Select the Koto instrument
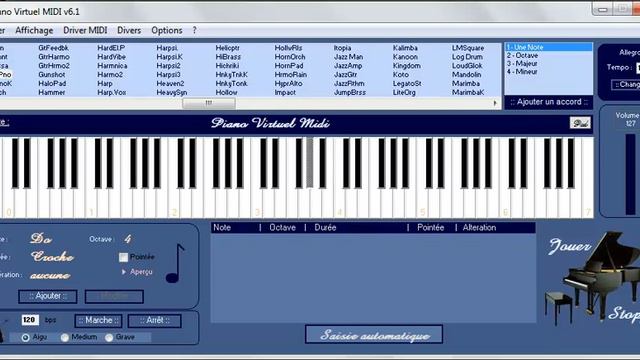 (400, 75)
